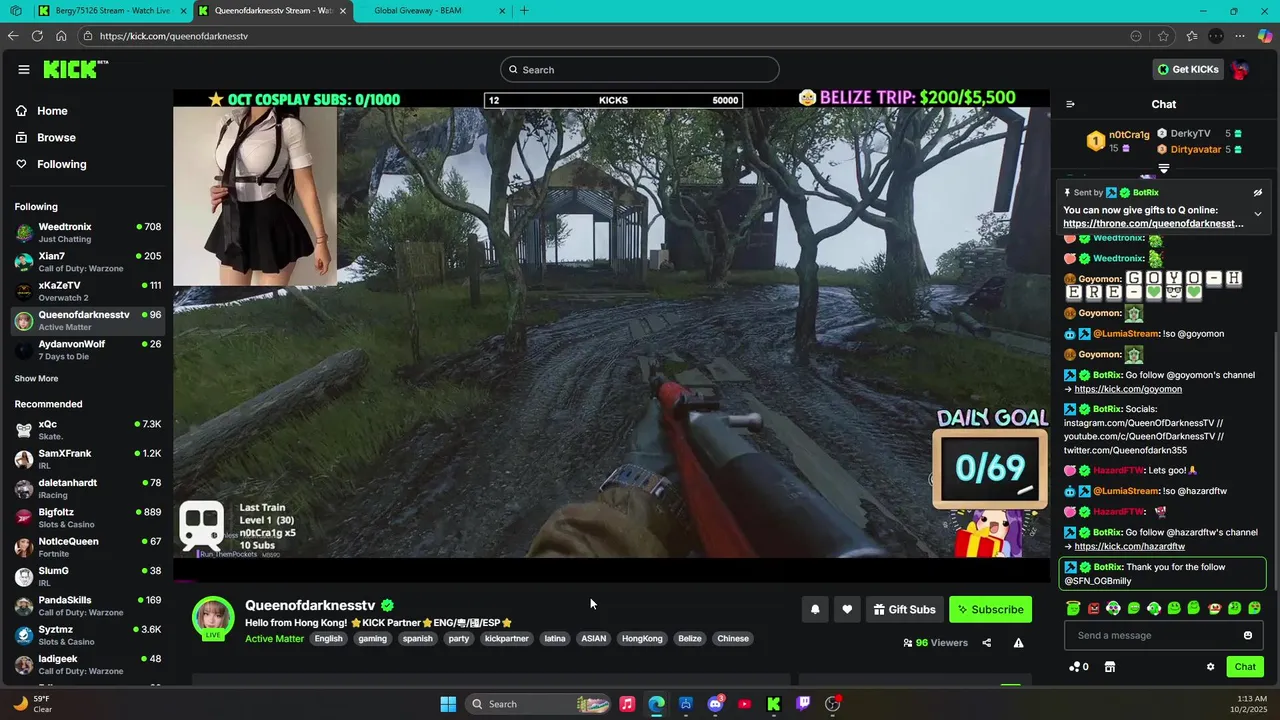Click the green Subscribe button

point(990,609)
